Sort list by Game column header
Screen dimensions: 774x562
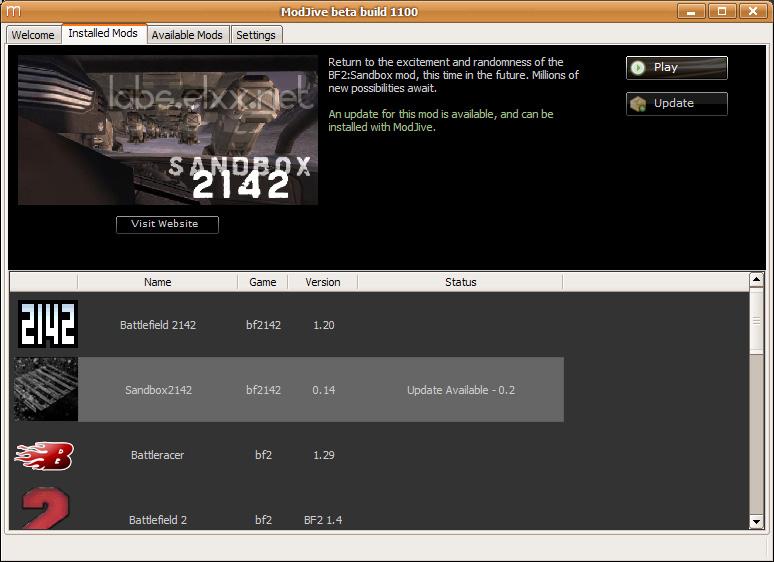pyautogui.click(x=263, y=282)
